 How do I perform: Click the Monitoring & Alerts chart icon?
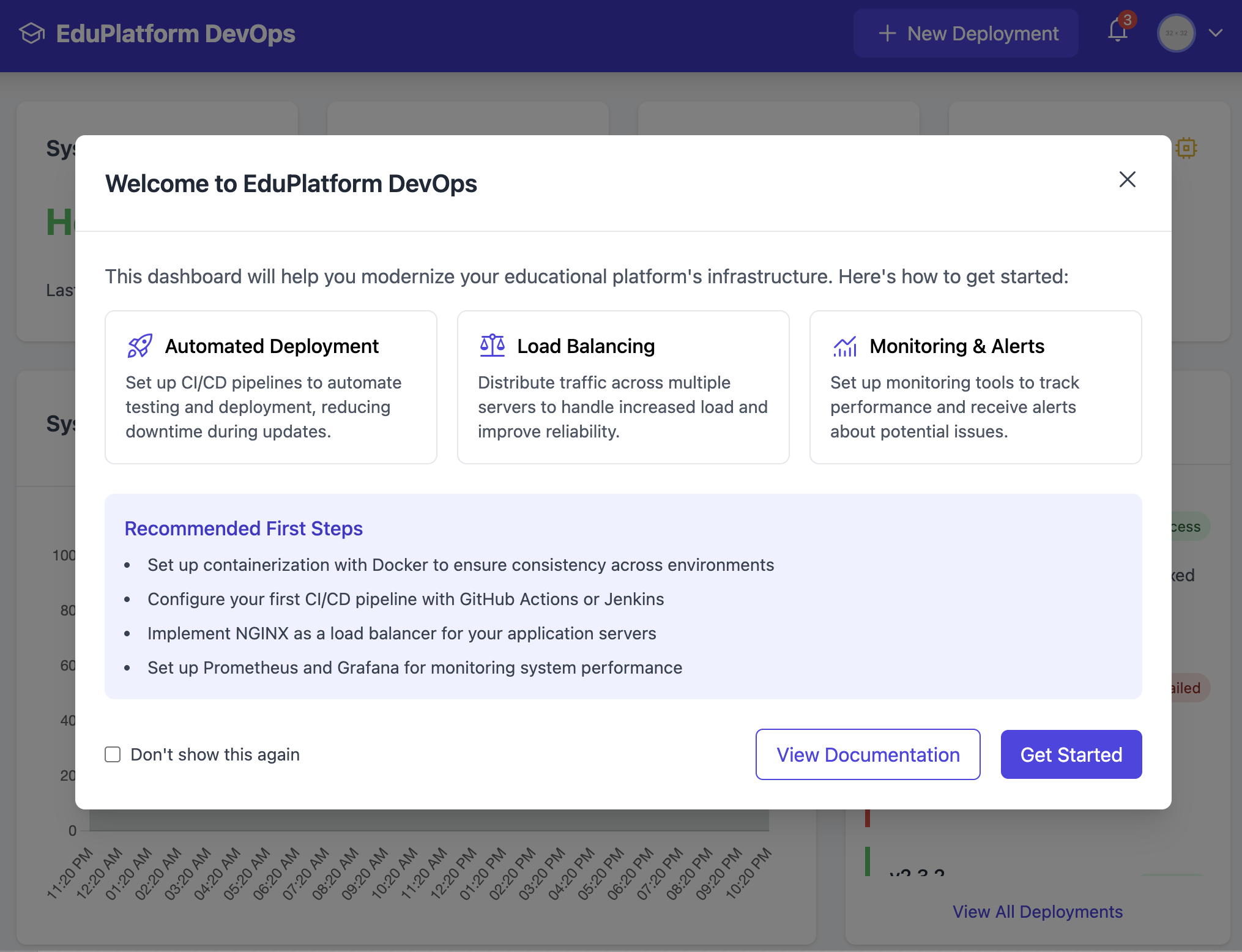tap(844, 346)
